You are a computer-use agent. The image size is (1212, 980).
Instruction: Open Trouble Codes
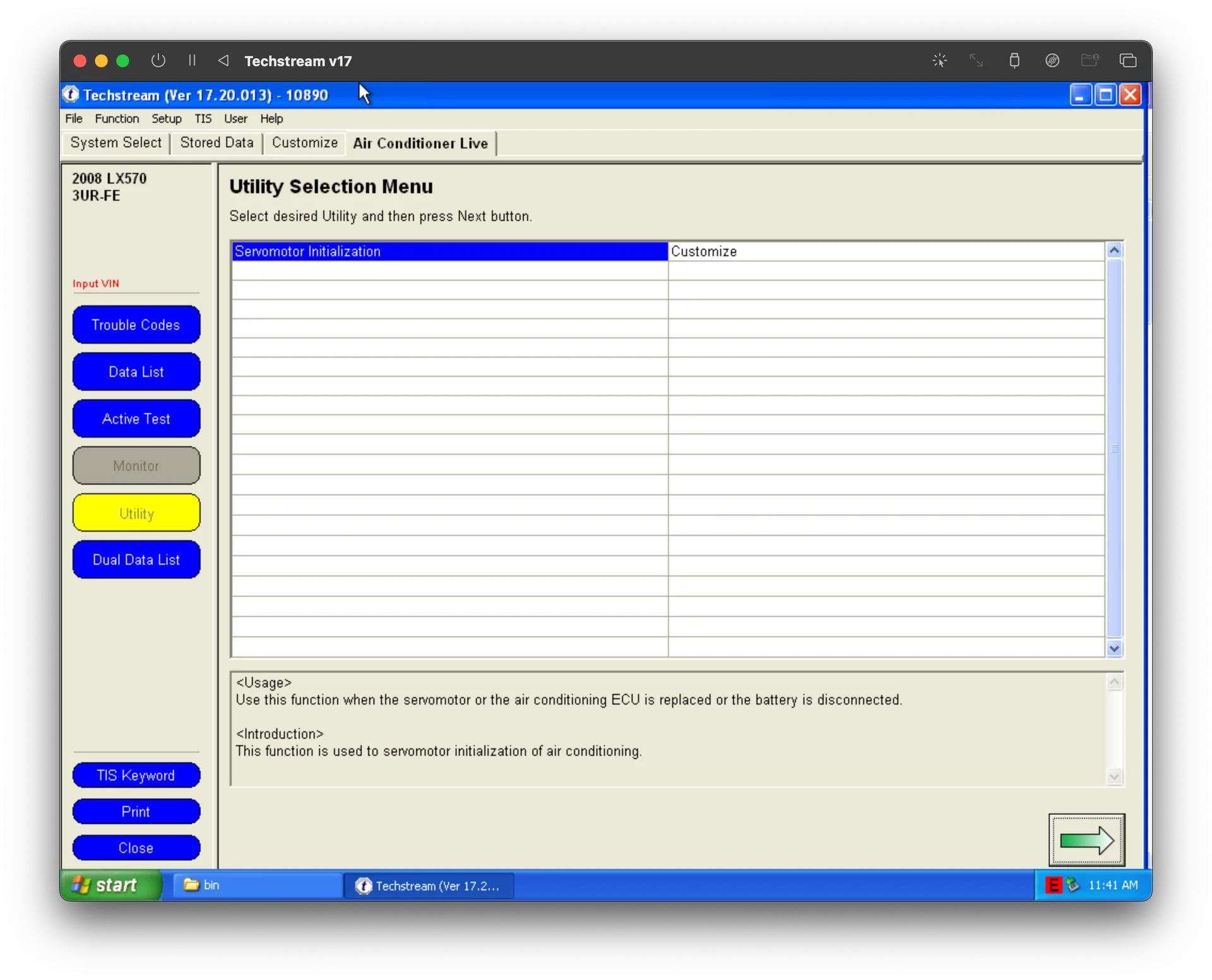coord(136,325)
